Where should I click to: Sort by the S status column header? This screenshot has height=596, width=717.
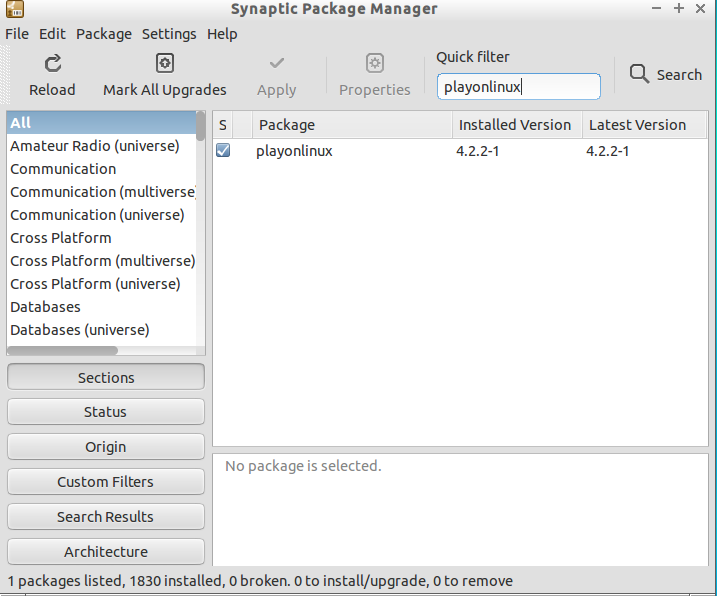[x=223, y=125]
